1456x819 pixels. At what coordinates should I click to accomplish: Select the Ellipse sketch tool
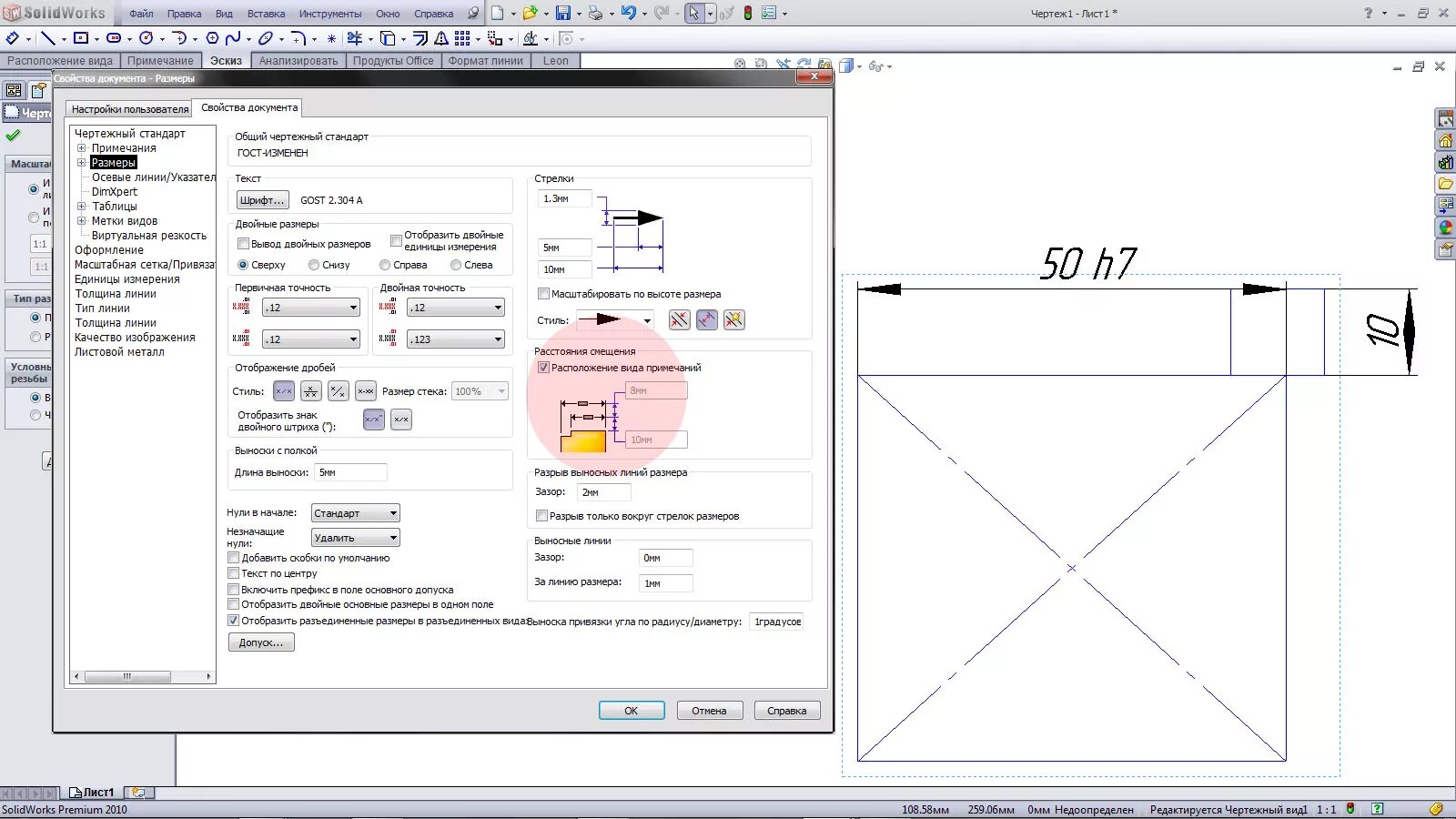pyautogui.click(x=265, y=38)
